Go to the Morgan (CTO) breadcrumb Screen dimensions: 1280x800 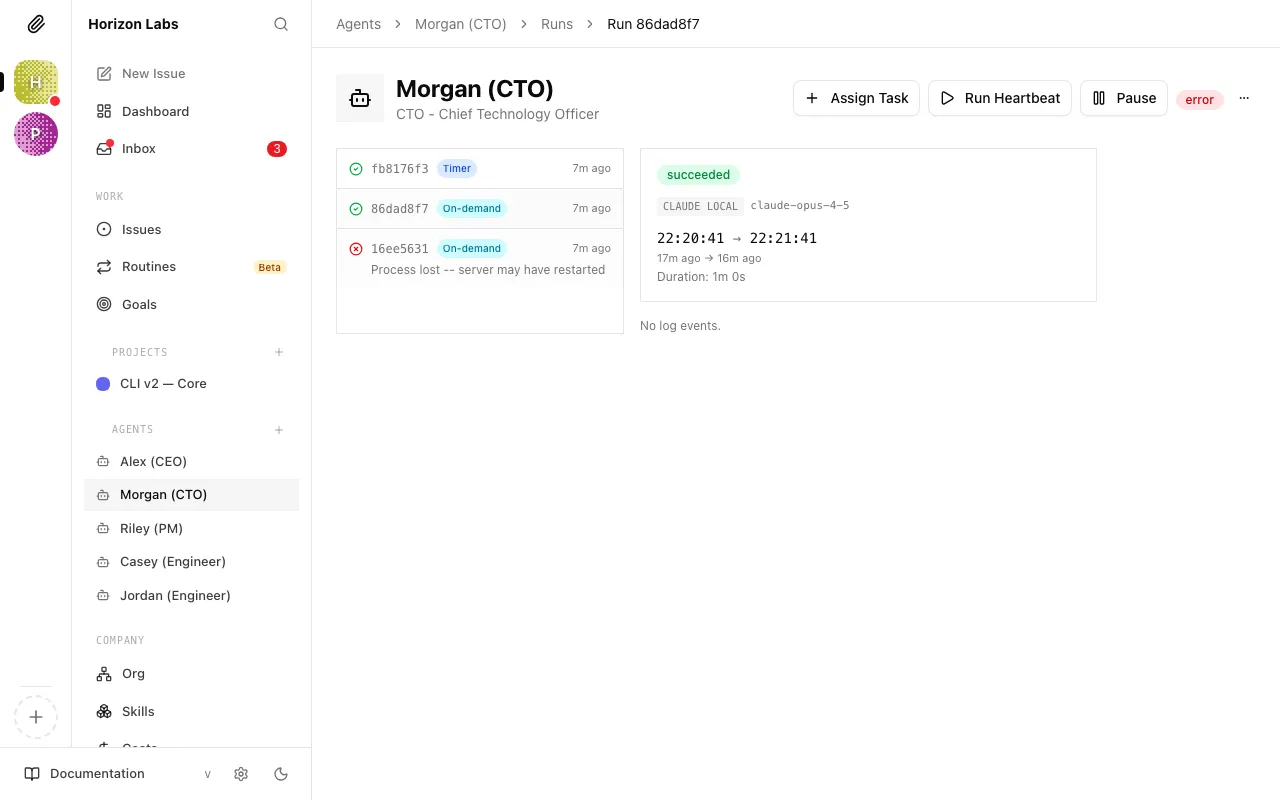tap(461, 24)
